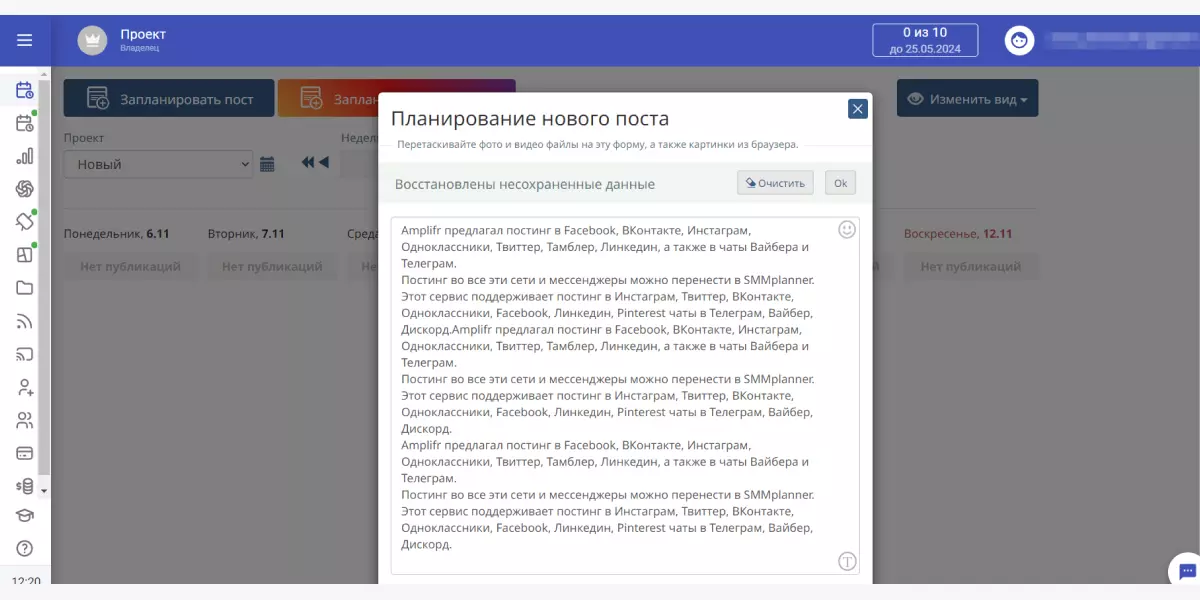
Task: Click the 12:20 clock in the sidebar
Action: pyautogui.click(x=26, y=581)
